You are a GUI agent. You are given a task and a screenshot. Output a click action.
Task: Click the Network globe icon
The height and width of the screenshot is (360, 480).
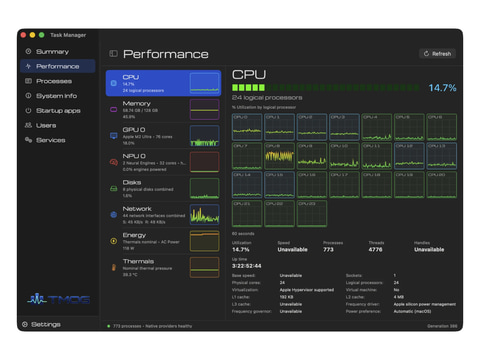(x=114, y=215)
